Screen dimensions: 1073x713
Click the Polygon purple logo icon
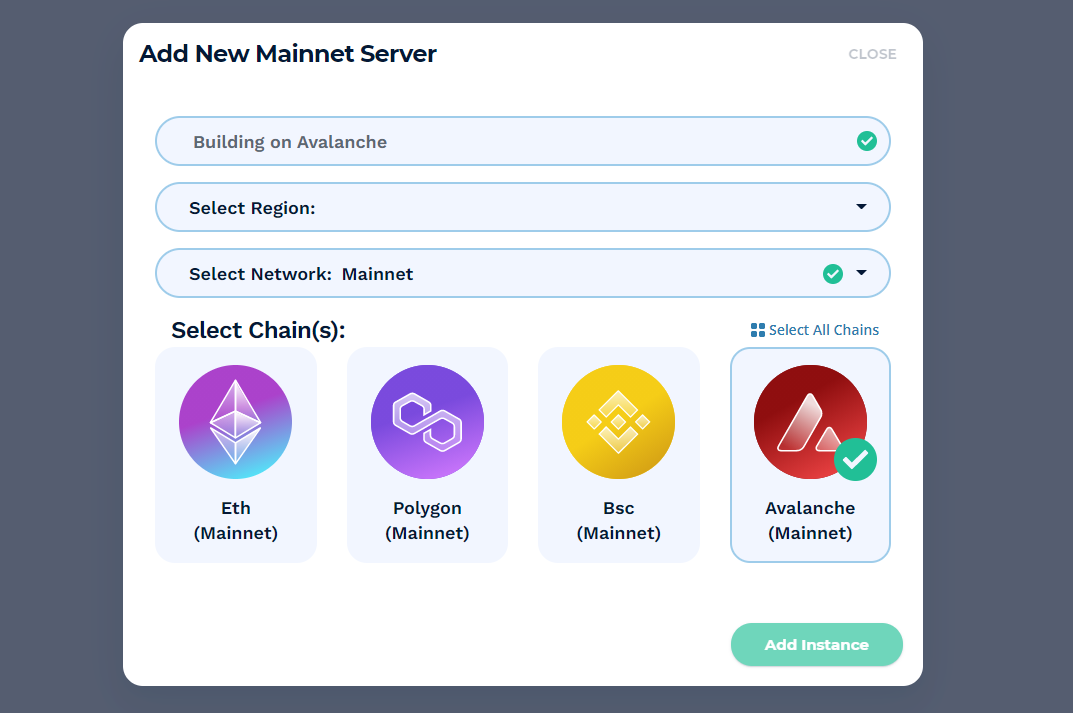click(427, 422)
